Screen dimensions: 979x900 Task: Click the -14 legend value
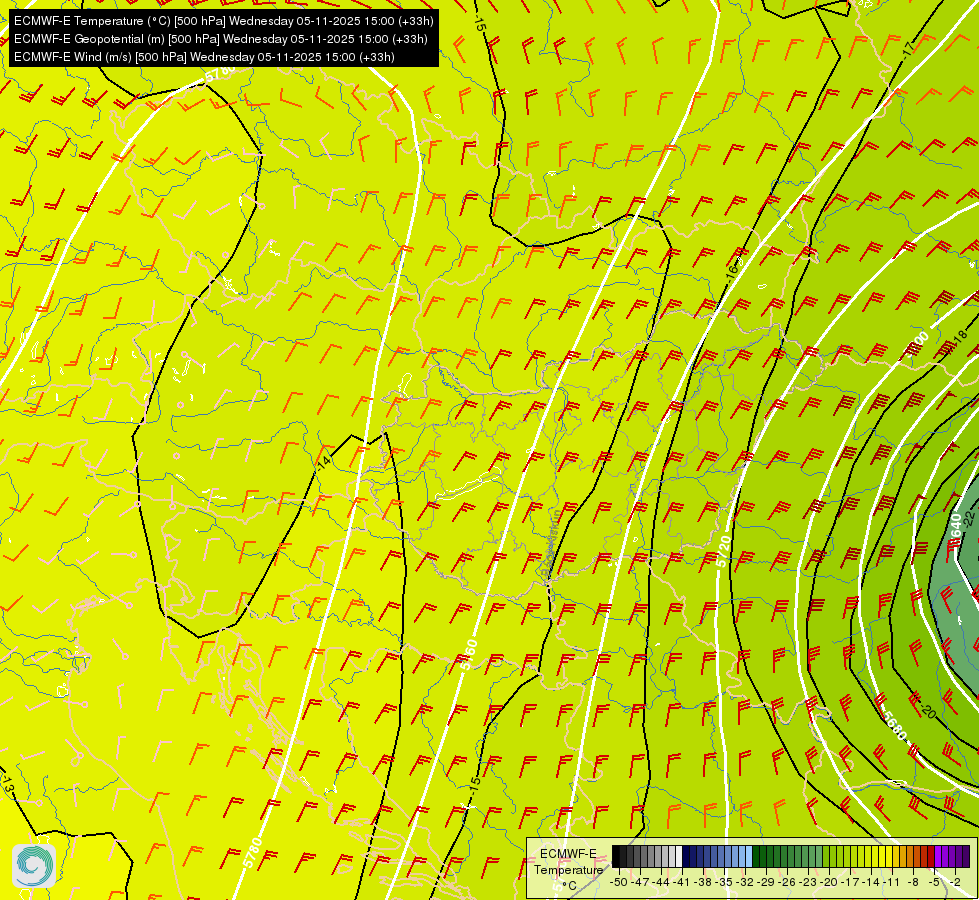pos(872,882)
